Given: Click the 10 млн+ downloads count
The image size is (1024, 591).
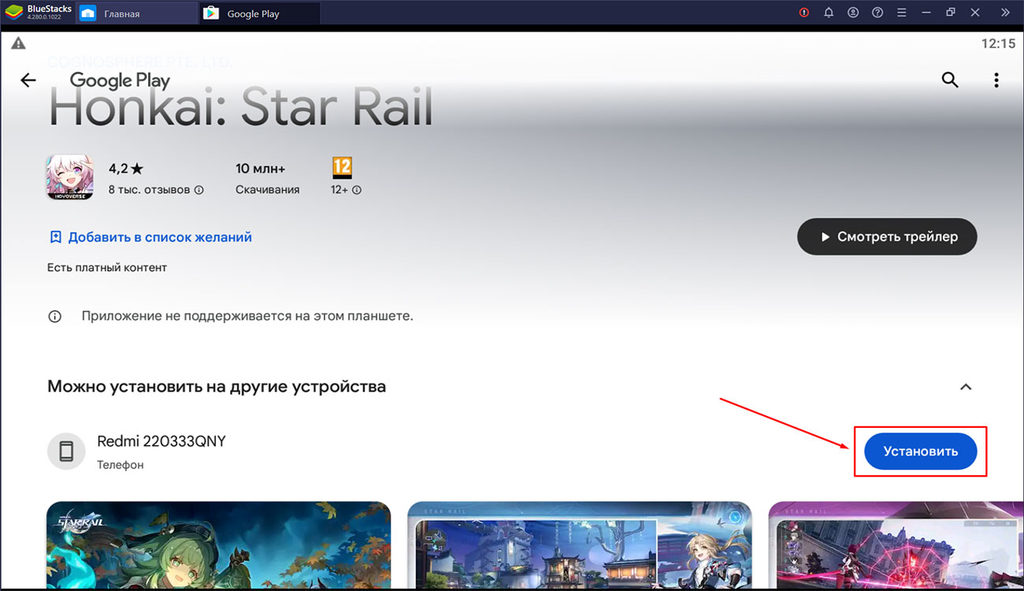Looking at the screenshot, I should 260,168.
